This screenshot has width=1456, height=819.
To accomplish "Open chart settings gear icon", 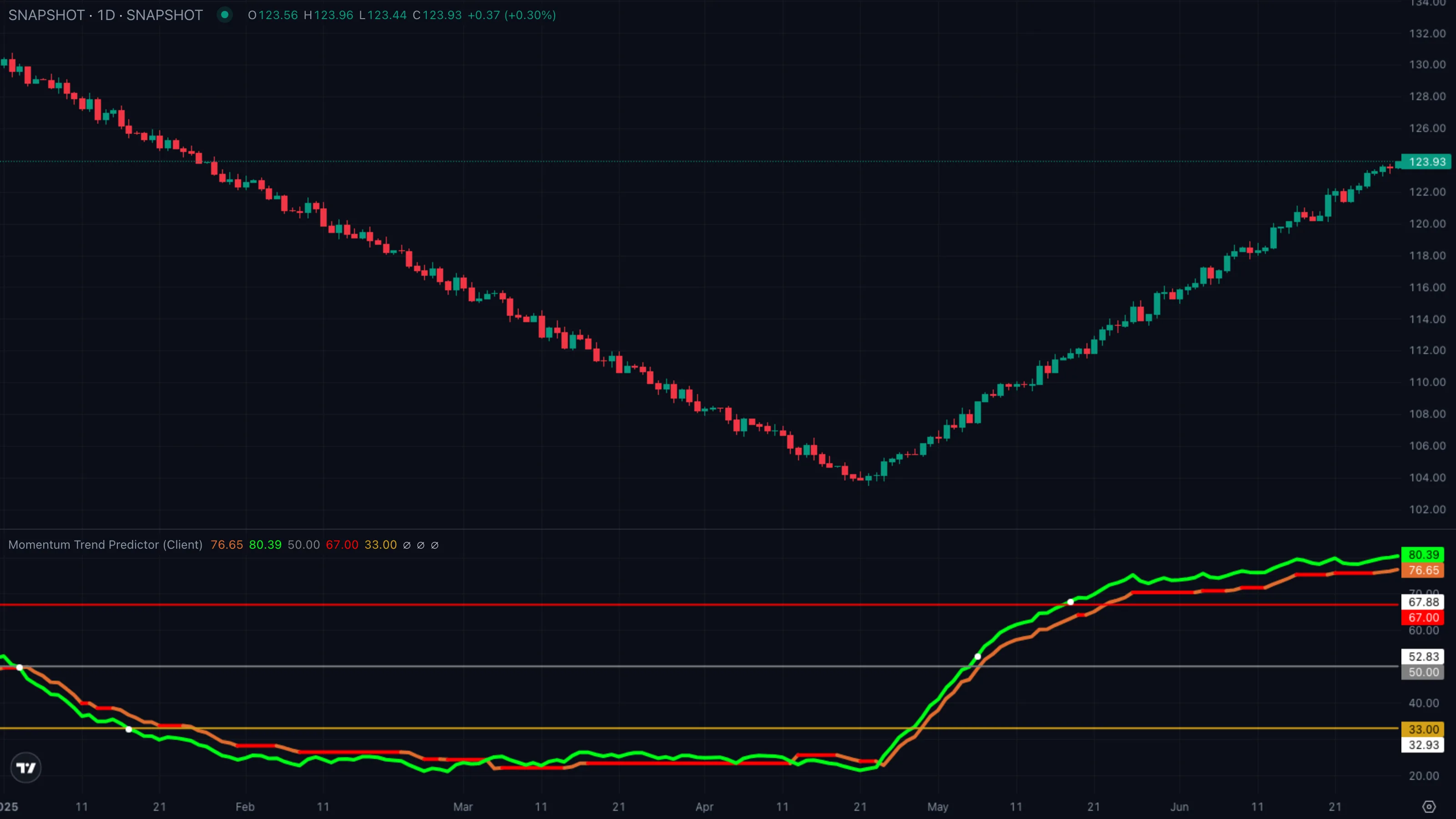I will pyautogui.click(x=1428, y=807).
